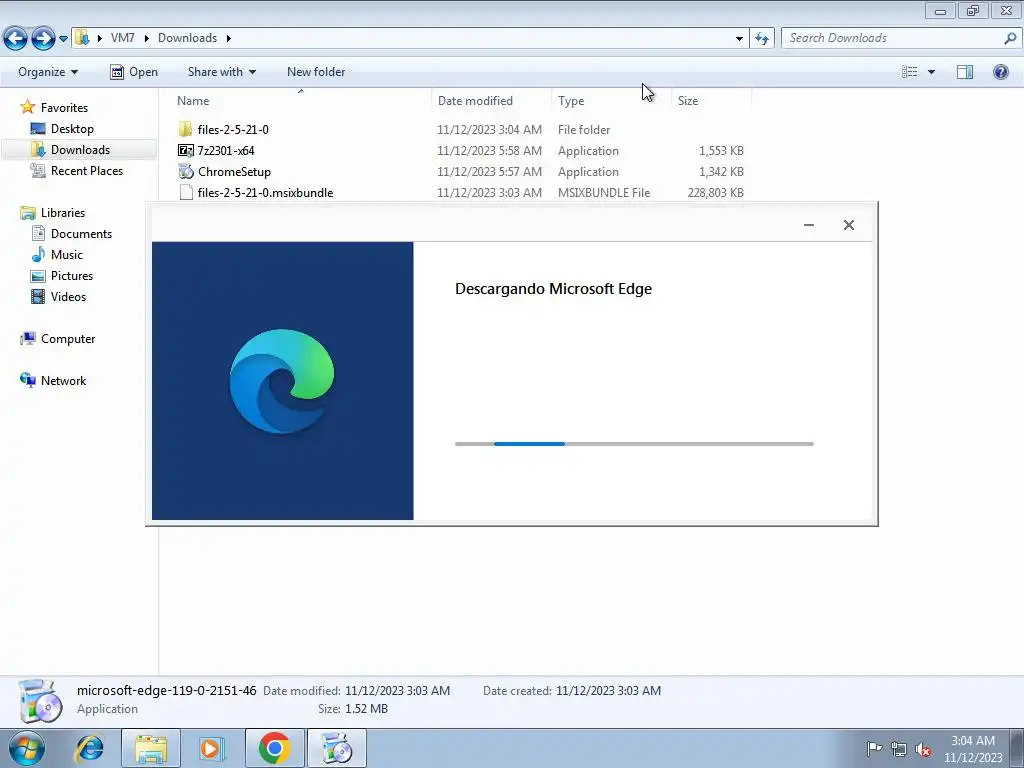Select the ChromeSetup application
This screenshot has height=768, width=1024.
coord(234,172)
